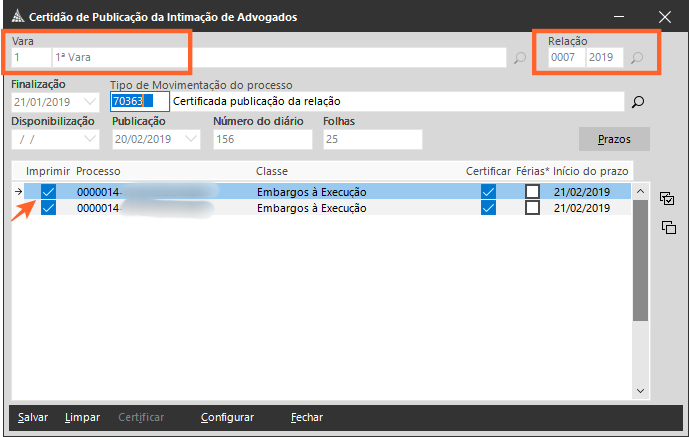Open the Finalização date dropdown

tap(90, 102)
